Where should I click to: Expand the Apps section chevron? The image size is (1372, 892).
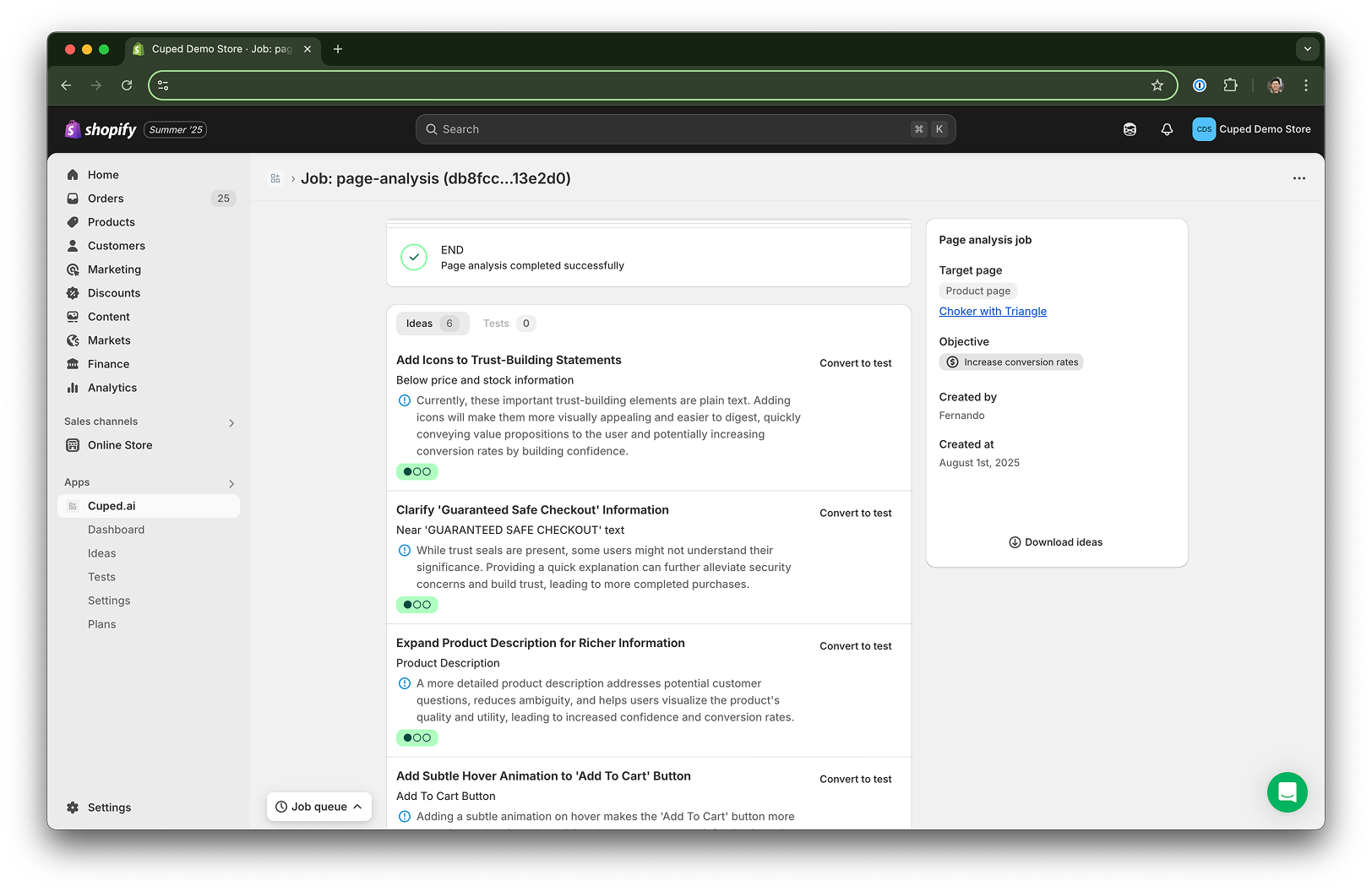point(231,483)
